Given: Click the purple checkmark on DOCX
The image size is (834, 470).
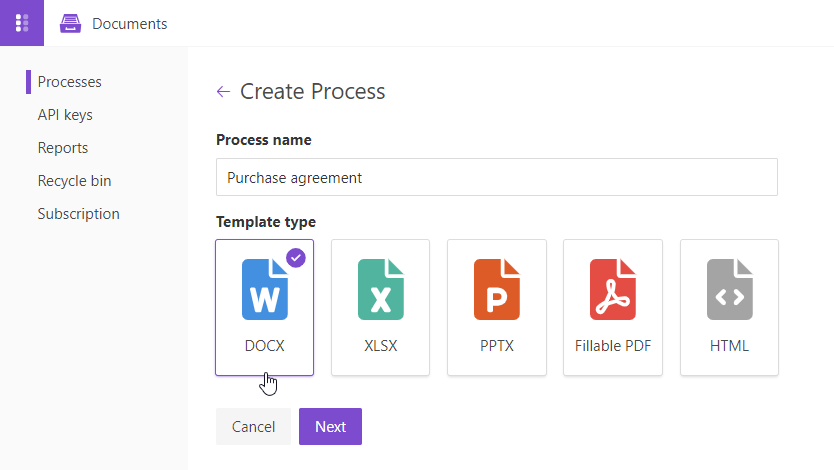Looking at the screenshot, I should tap(296, 258).
